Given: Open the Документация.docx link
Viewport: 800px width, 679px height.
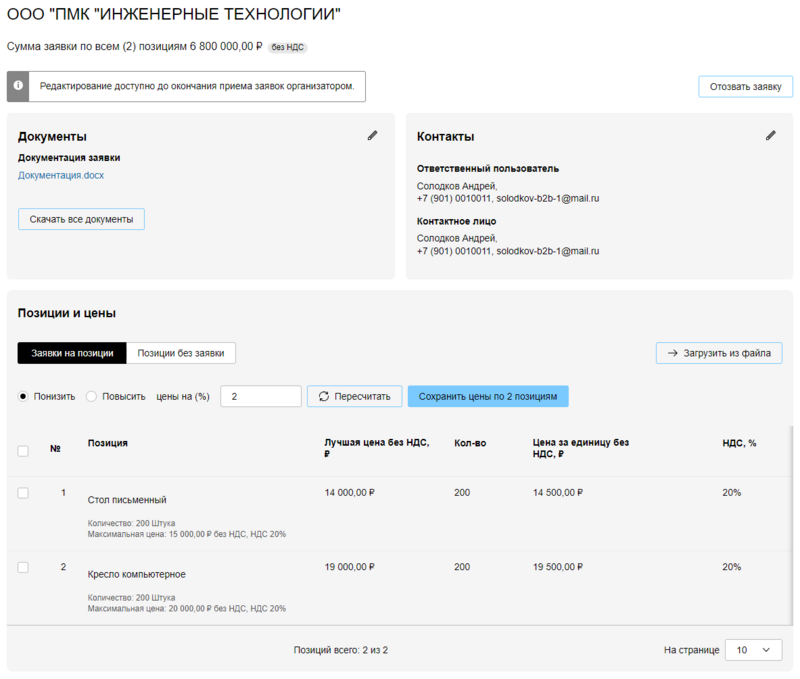Looking at the screenshot, I should click(x=61, y=176).
